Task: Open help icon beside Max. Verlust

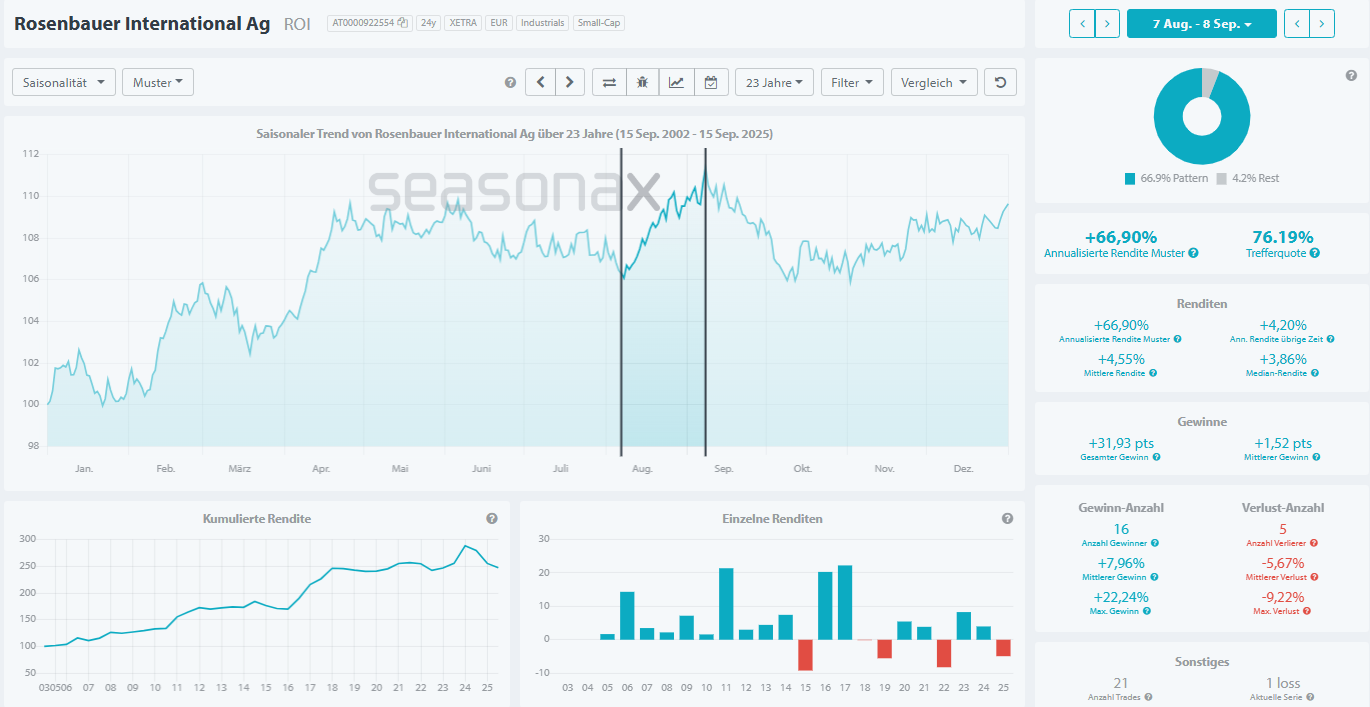Action: click(1307, 611)
